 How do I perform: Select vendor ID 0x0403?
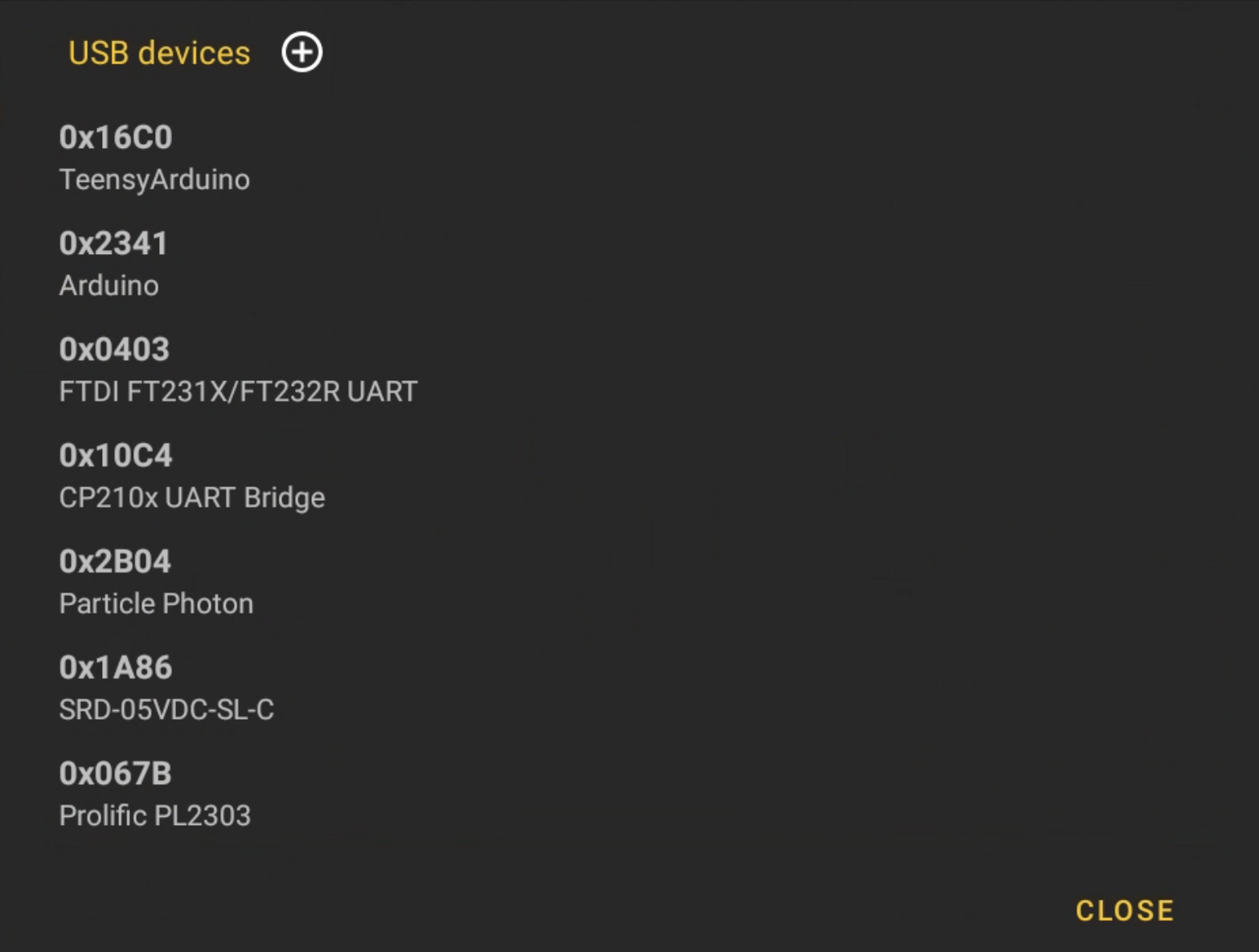coord(114,350)
